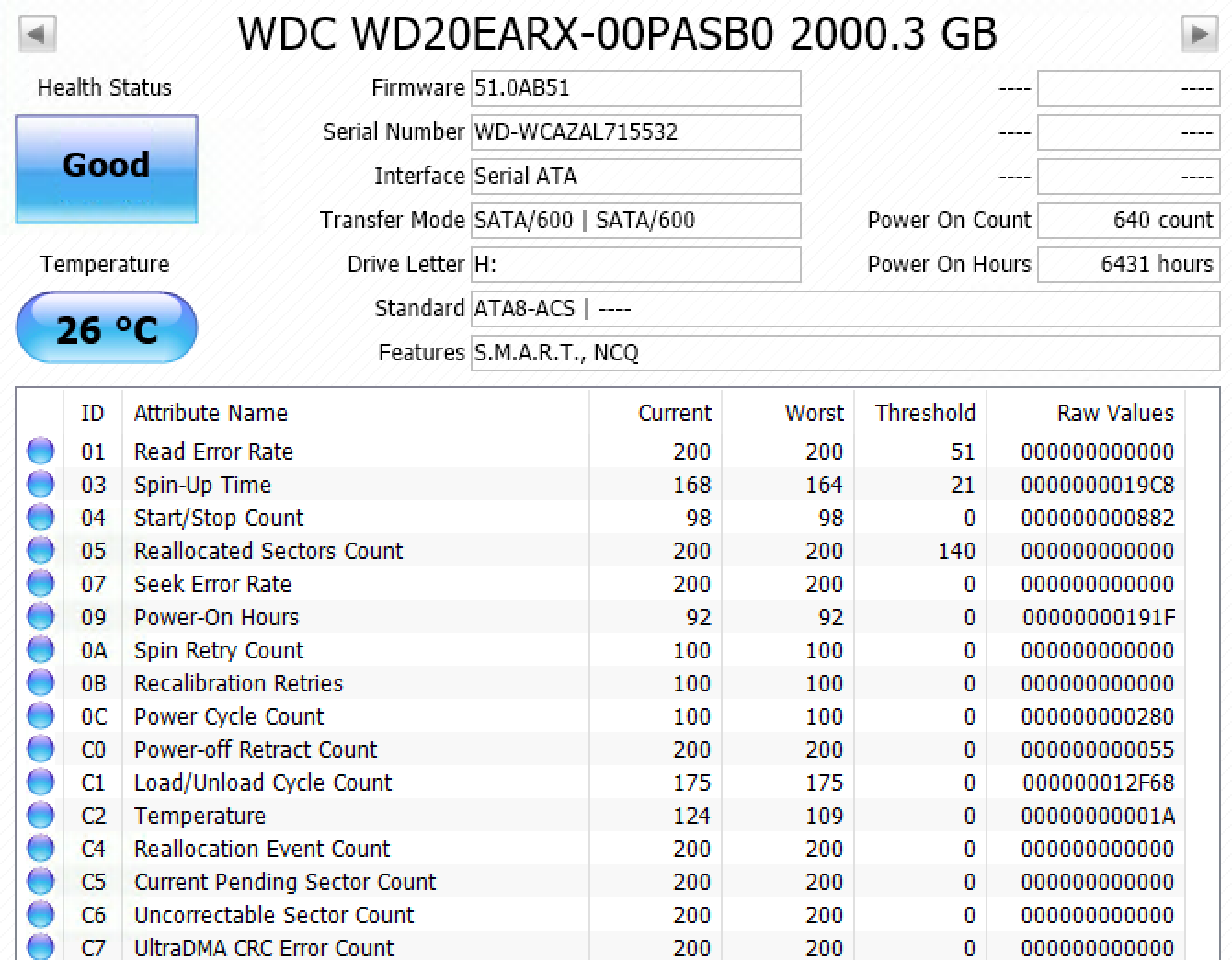Screen dimensions: 1232x960
Task: Select the Firmware field 51.0AB51
Action: click(x=635, y=88)
